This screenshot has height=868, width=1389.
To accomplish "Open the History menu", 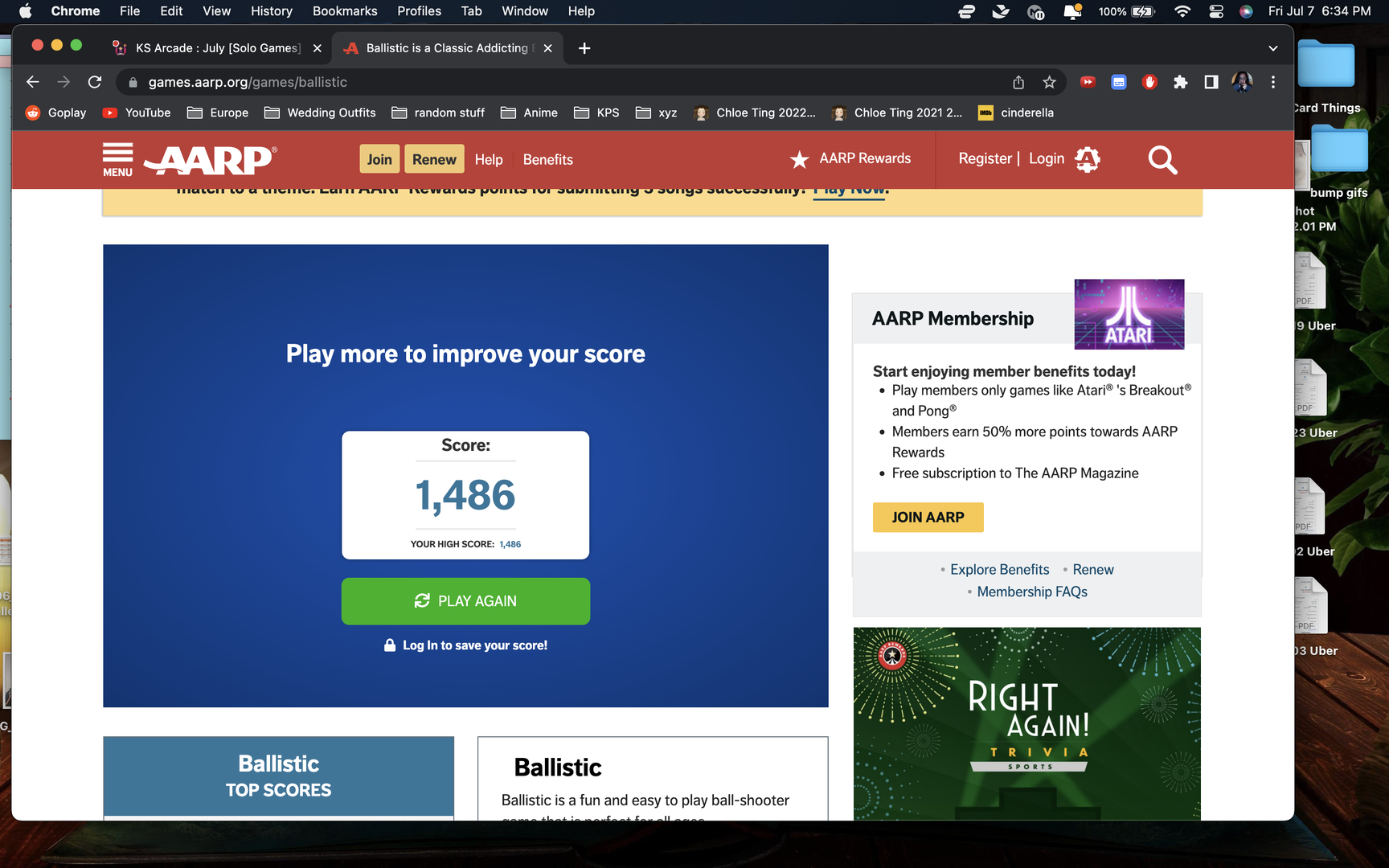I will point(271,11).
